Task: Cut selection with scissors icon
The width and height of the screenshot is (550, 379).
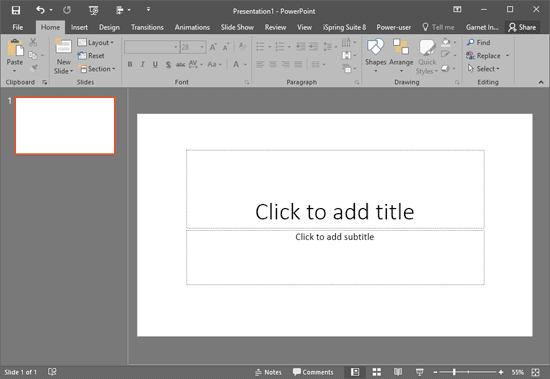Action: (x=33, y=42)
